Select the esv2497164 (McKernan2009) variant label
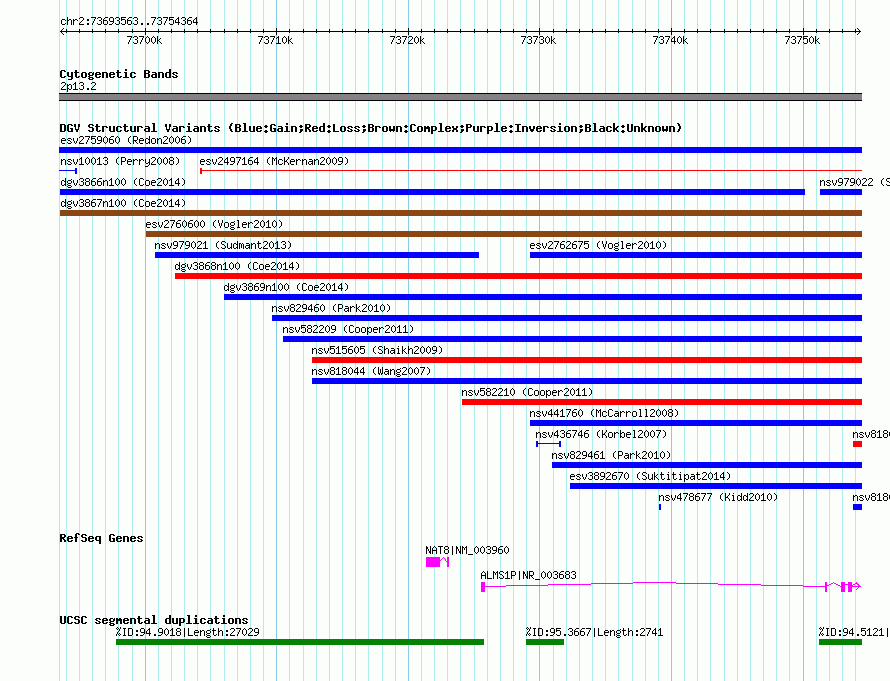 pyautogui.click(x=274, y=161)
